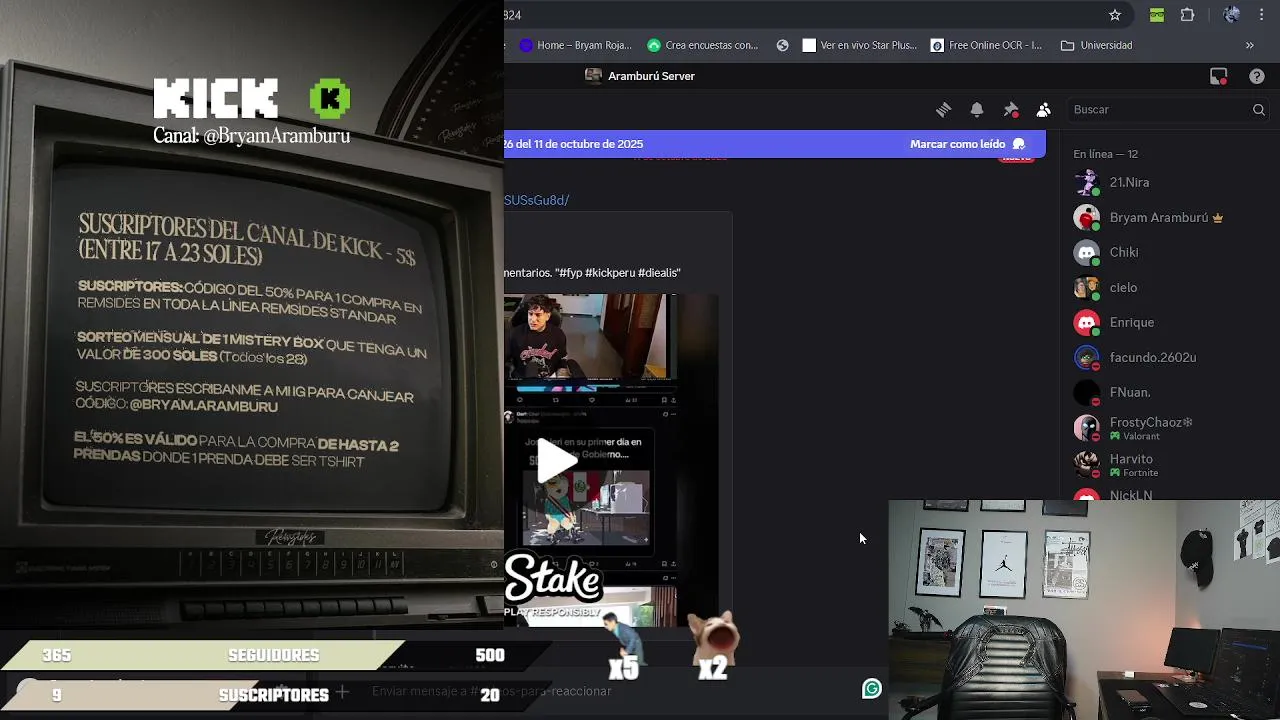
Task: Open the Discord inbox icon
Action: click(x=1218, y=76)
